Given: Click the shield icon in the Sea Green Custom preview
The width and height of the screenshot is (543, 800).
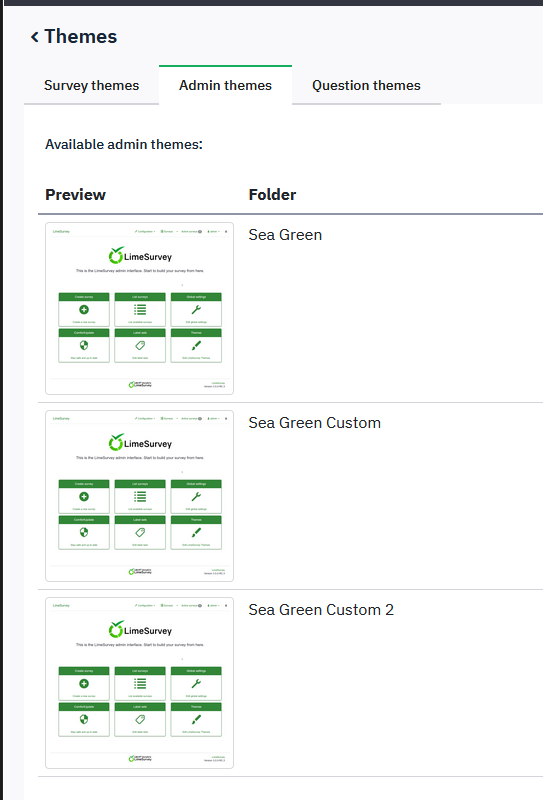Looking at the screenshot, I should pyautogui.click(x=84, y=532).
